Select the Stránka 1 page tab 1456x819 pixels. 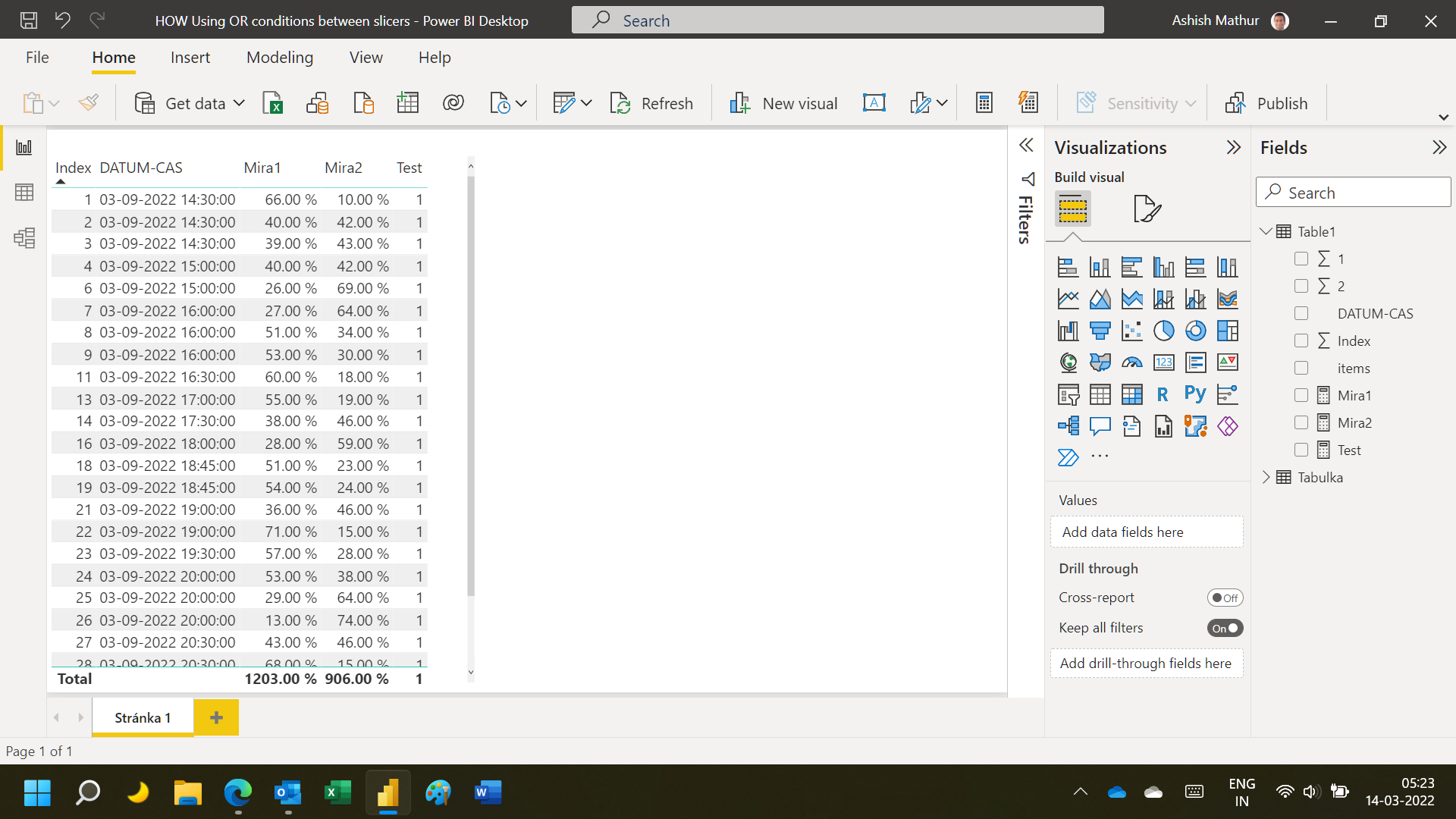coord(143,717)
